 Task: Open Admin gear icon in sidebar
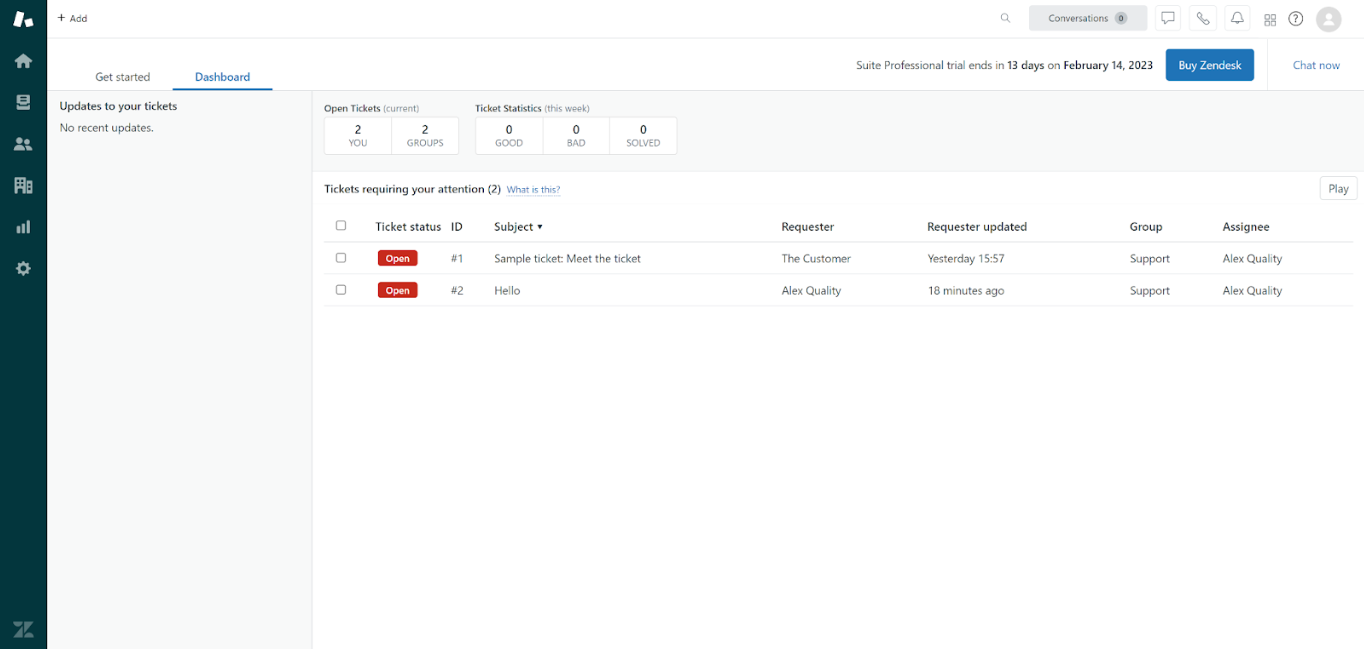[23, 268]
